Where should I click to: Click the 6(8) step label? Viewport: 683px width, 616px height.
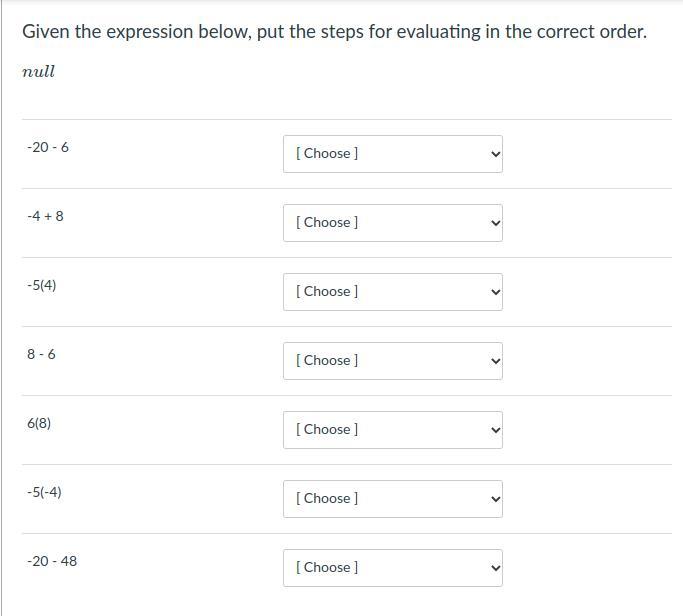click(x=39, y=423)
